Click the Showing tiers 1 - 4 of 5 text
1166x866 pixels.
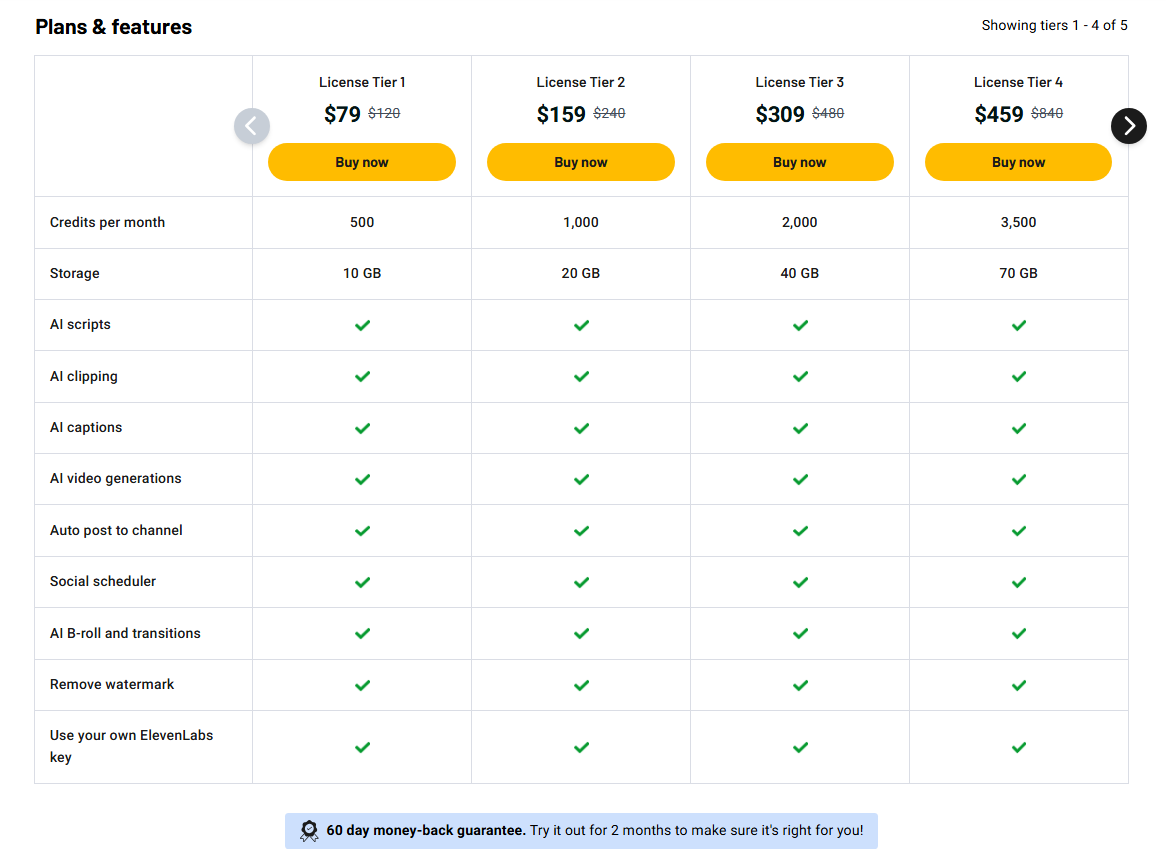1054,25
